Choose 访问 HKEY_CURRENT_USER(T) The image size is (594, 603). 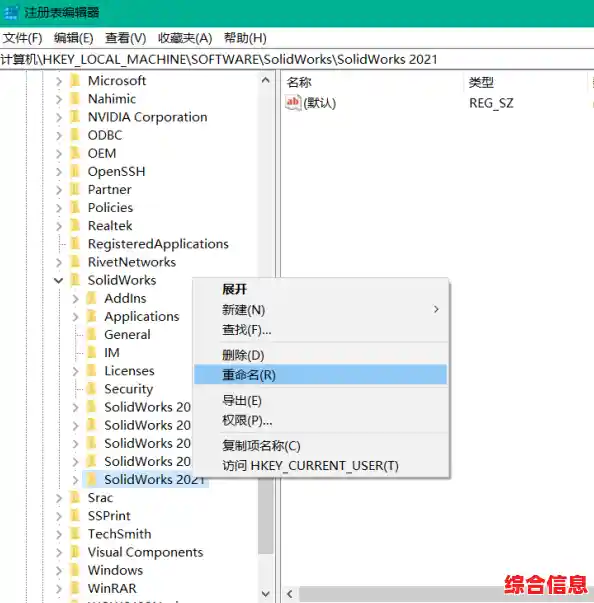[321, 465]
